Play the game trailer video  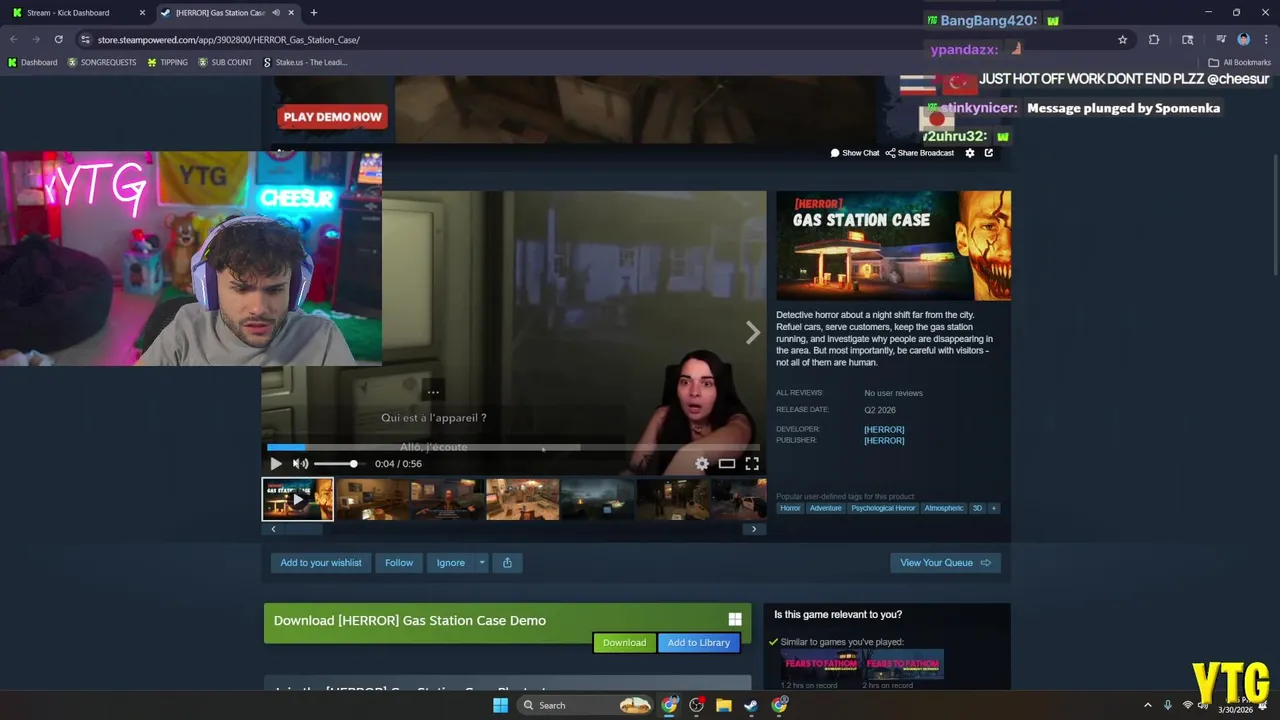pos(276,464)
